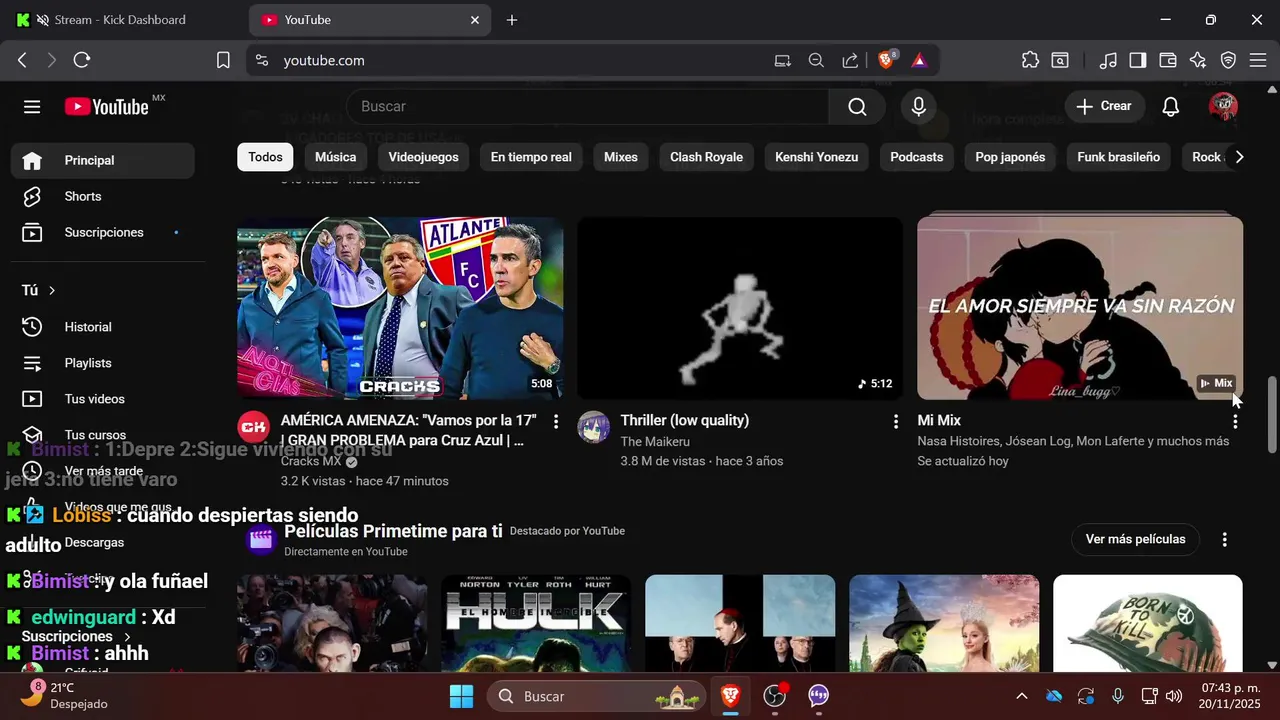The width and height of the screenshot is (1280, 720).
Task: Focus the YouTube Buscar search field
Action: [590, 107]
